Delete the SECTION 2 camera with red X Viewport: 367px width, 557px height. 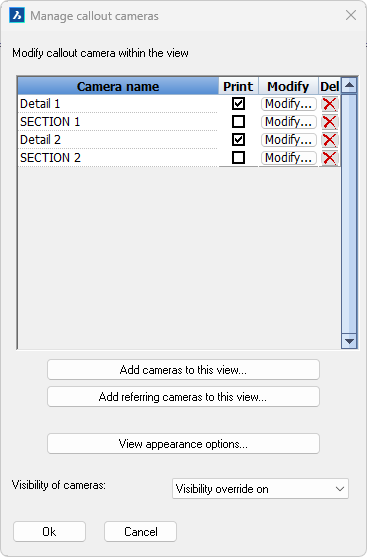click(x=329, y=158)
